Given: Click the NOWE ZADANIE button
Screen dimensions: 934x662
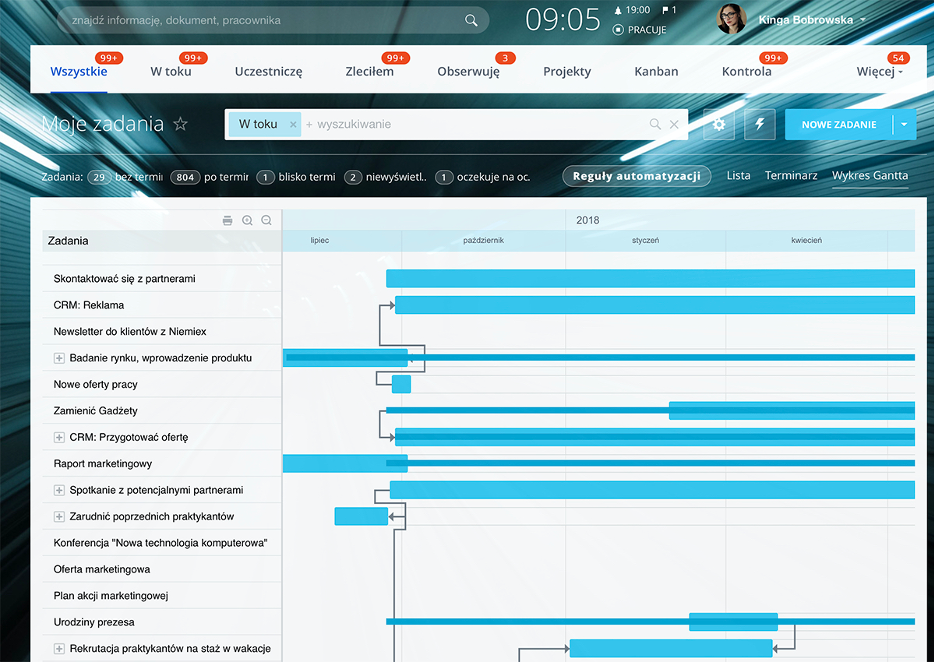Looking at the screenshot, I should pyautogui.click(x=838, y=124).
